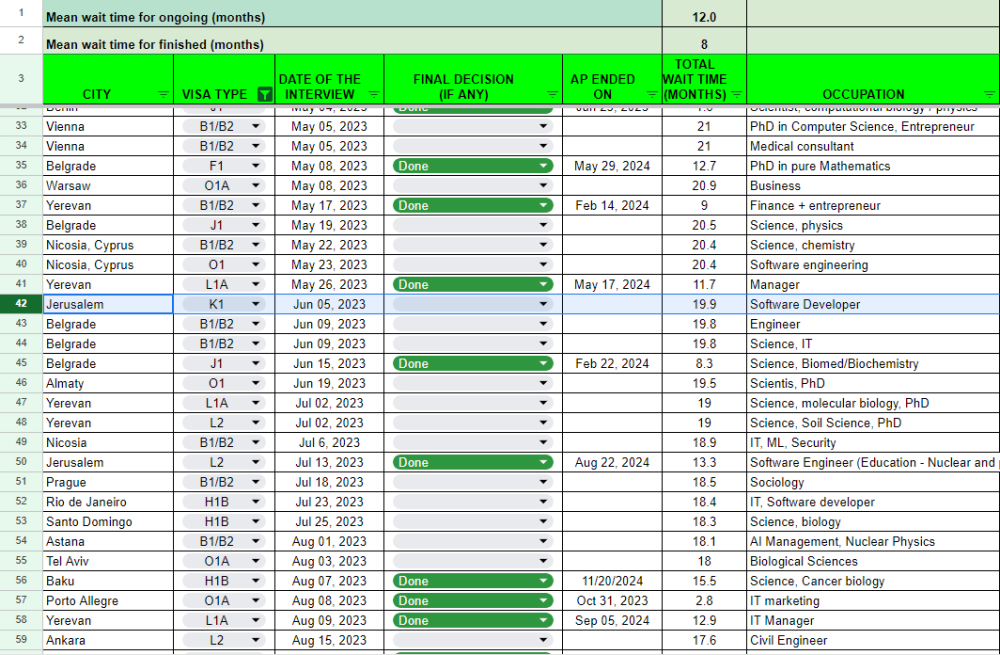
Task: Click the 'Oct 31, 2023' AP ended cell
Action: pos(612,601)
